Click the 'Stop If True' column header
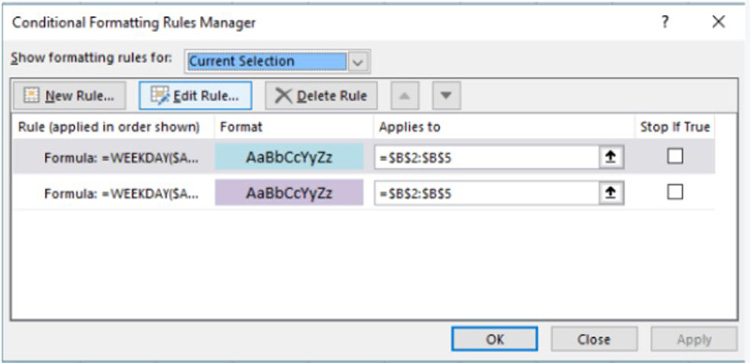The image size is (750, 363). (x=675, y=127)
